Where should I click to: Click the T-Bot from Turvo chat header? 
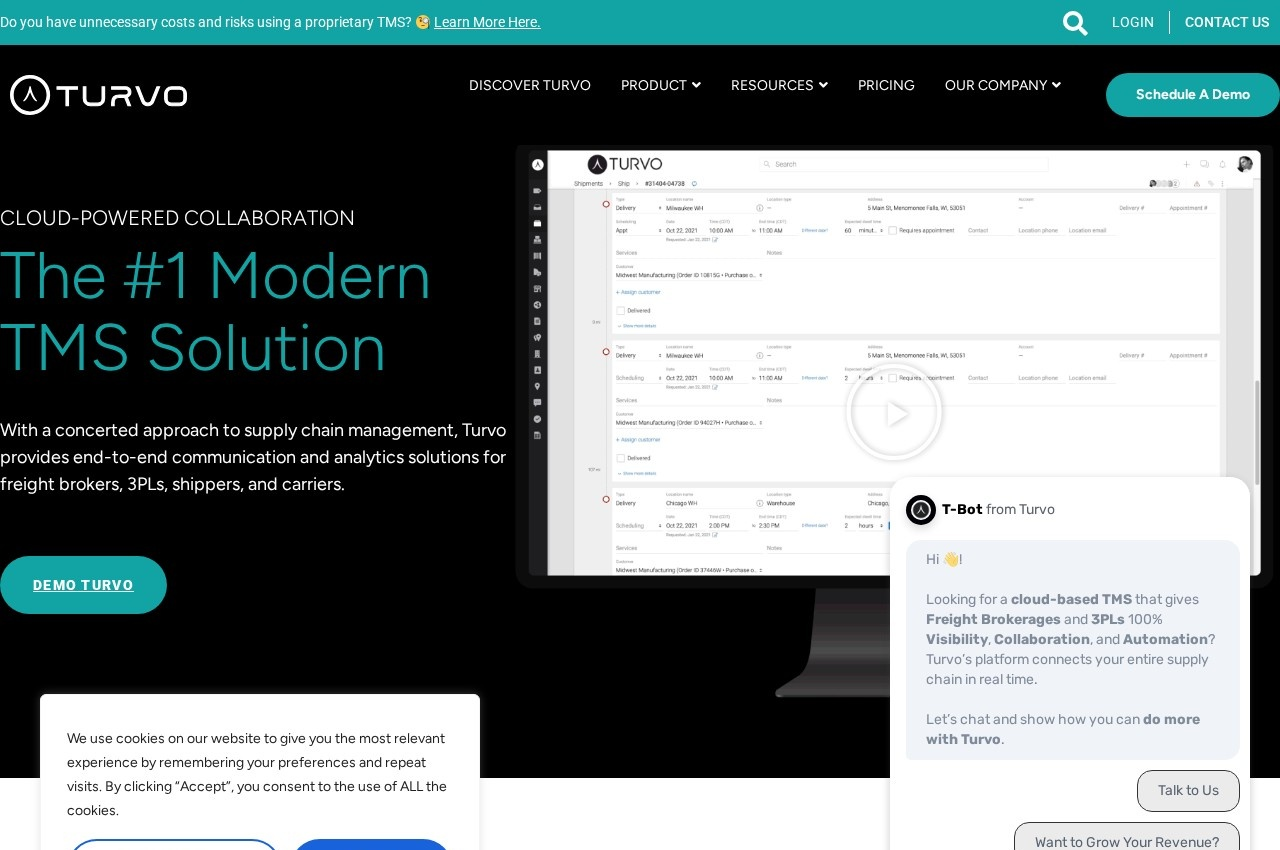(x=998, y=509)
